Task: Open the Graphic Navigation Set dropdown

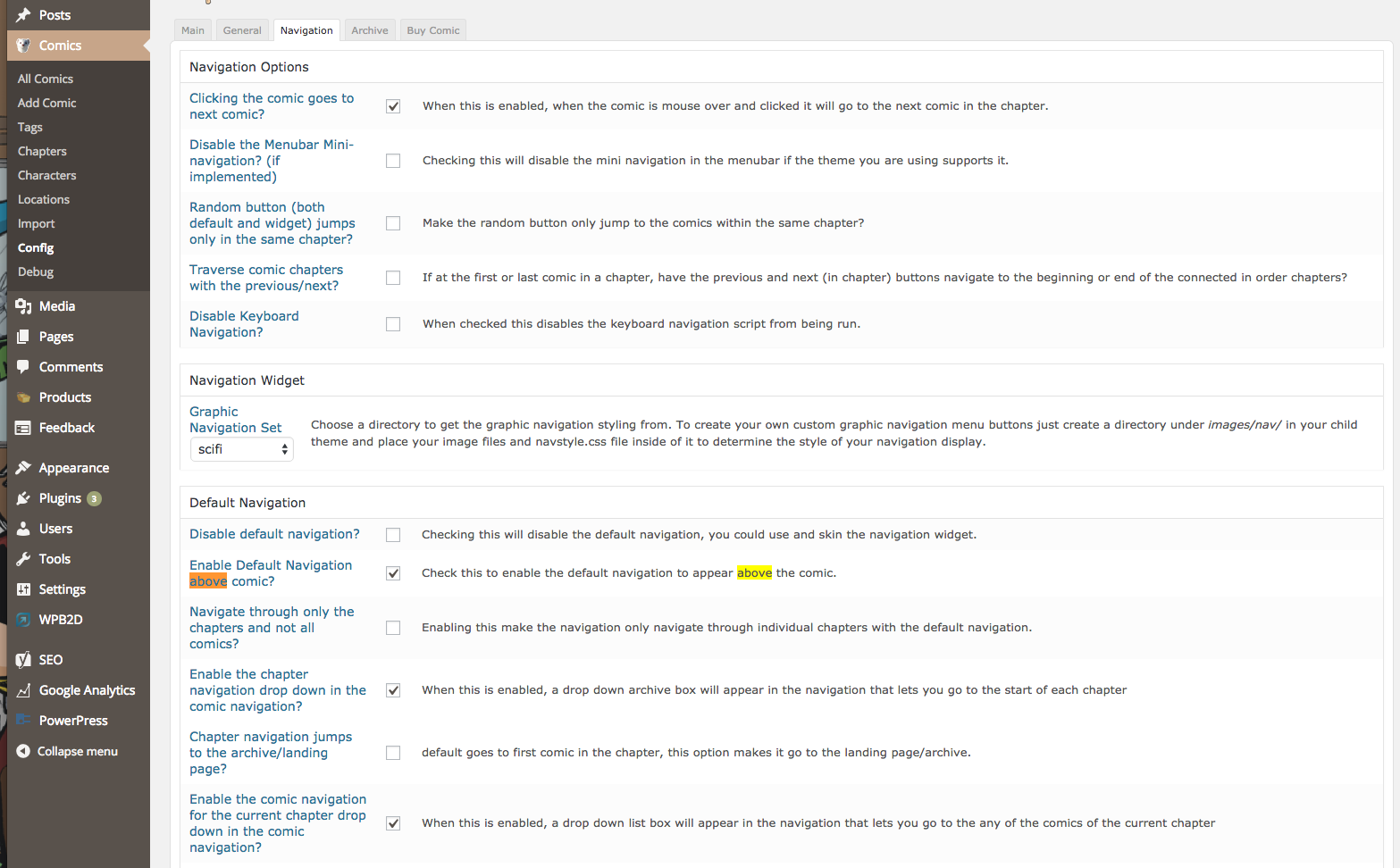Action: point(241,449)
